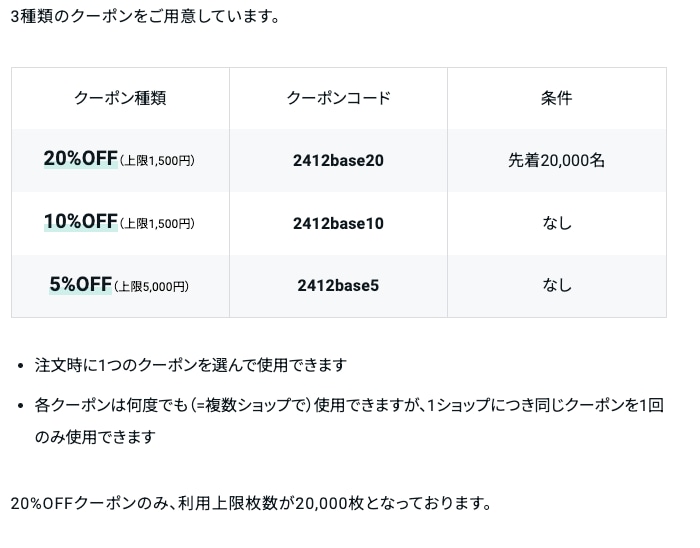This screenshot has height=548, width=700.
Task: Select the 20%OFF coupon type text
Action: (80, 158)
